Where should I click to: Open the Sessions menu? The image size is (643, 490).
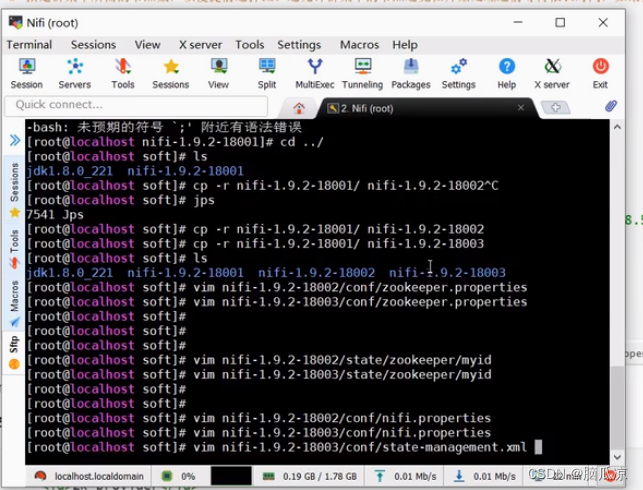pyautogui.click(x=93, y=44)
